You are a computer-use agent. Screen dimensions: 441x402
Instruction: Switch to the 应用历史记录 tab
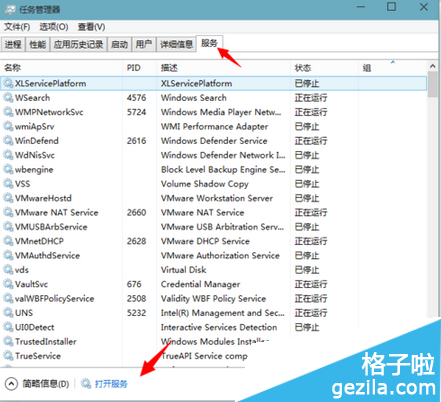[x=79, y=44]
